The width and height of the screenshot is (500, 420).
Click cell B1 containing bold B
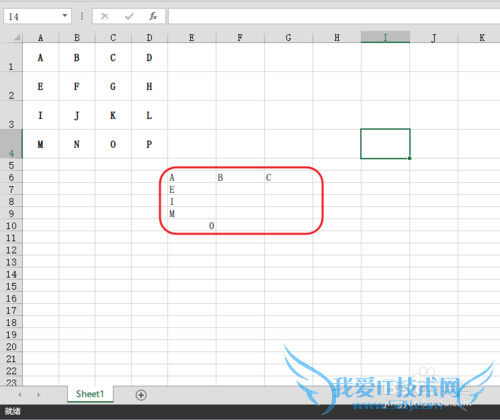77,57
